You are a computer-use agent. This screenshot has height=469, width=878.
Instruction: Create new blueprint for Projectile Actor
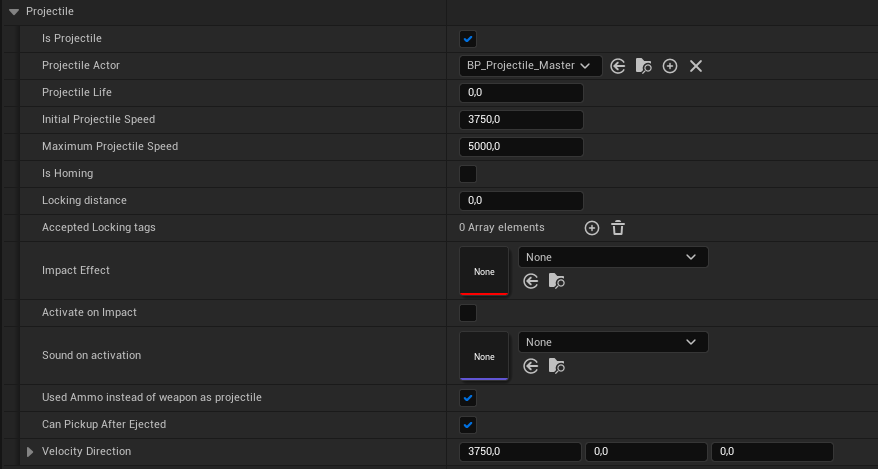click(670, 66)
